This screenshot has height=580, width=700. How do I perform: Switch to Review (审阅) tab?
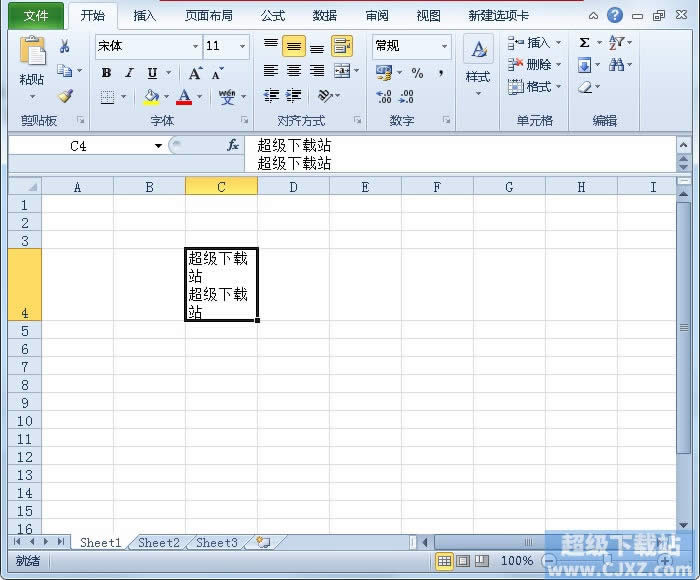point(377,16)
